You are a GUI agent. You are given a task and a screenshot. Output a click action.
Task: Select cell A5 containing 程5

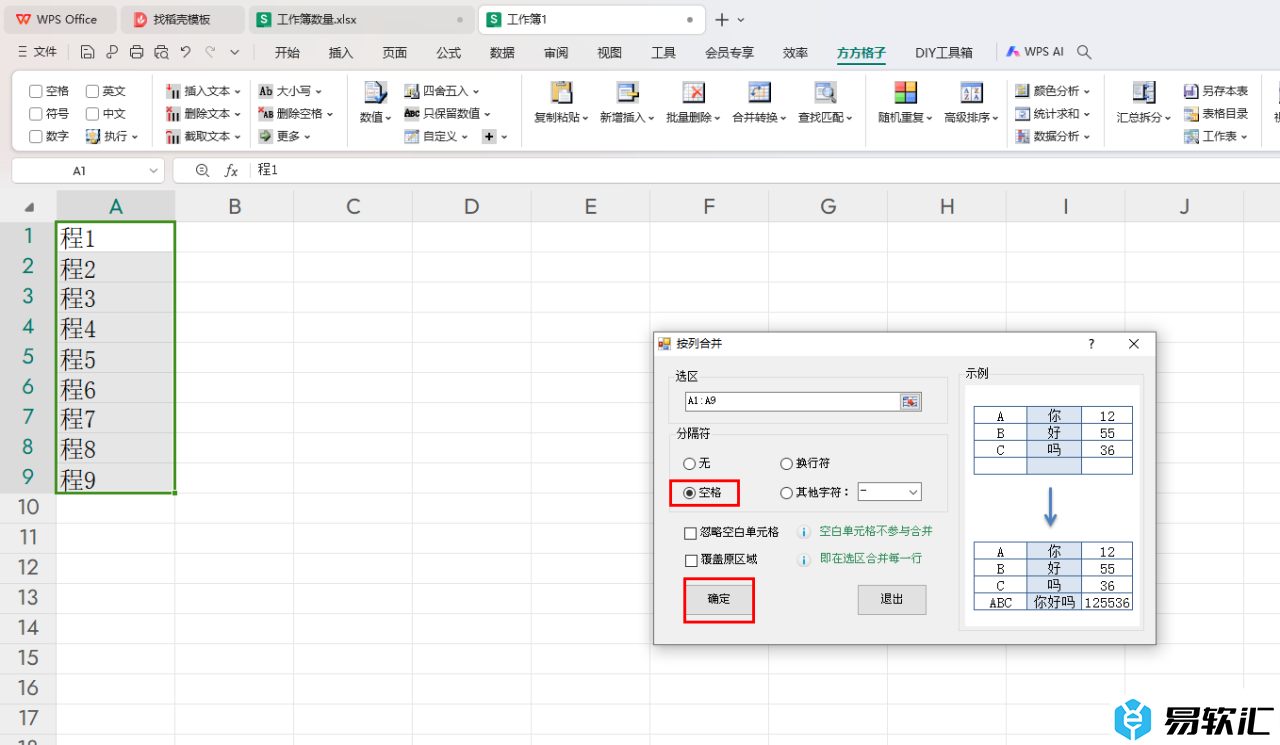click(116, 357)
